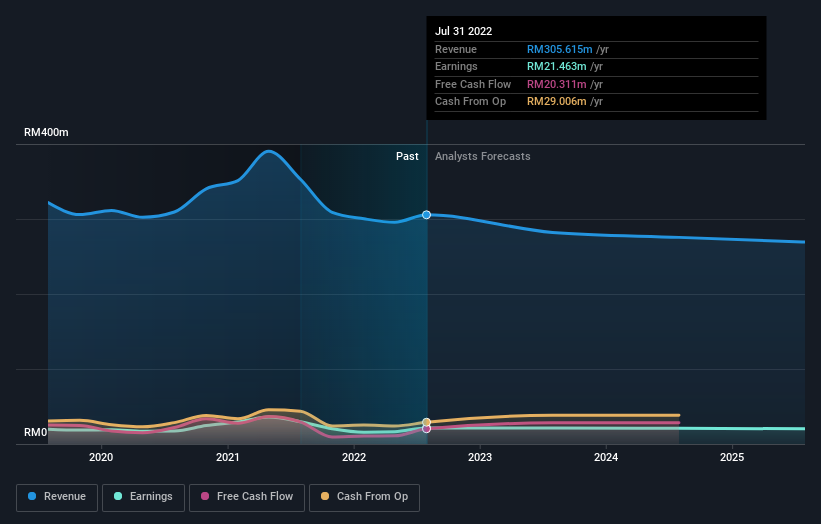Image resolution: width=821 pixels, height=524 pixels.
Task: Click the Past section label
Action: click(x=407, y=157)
